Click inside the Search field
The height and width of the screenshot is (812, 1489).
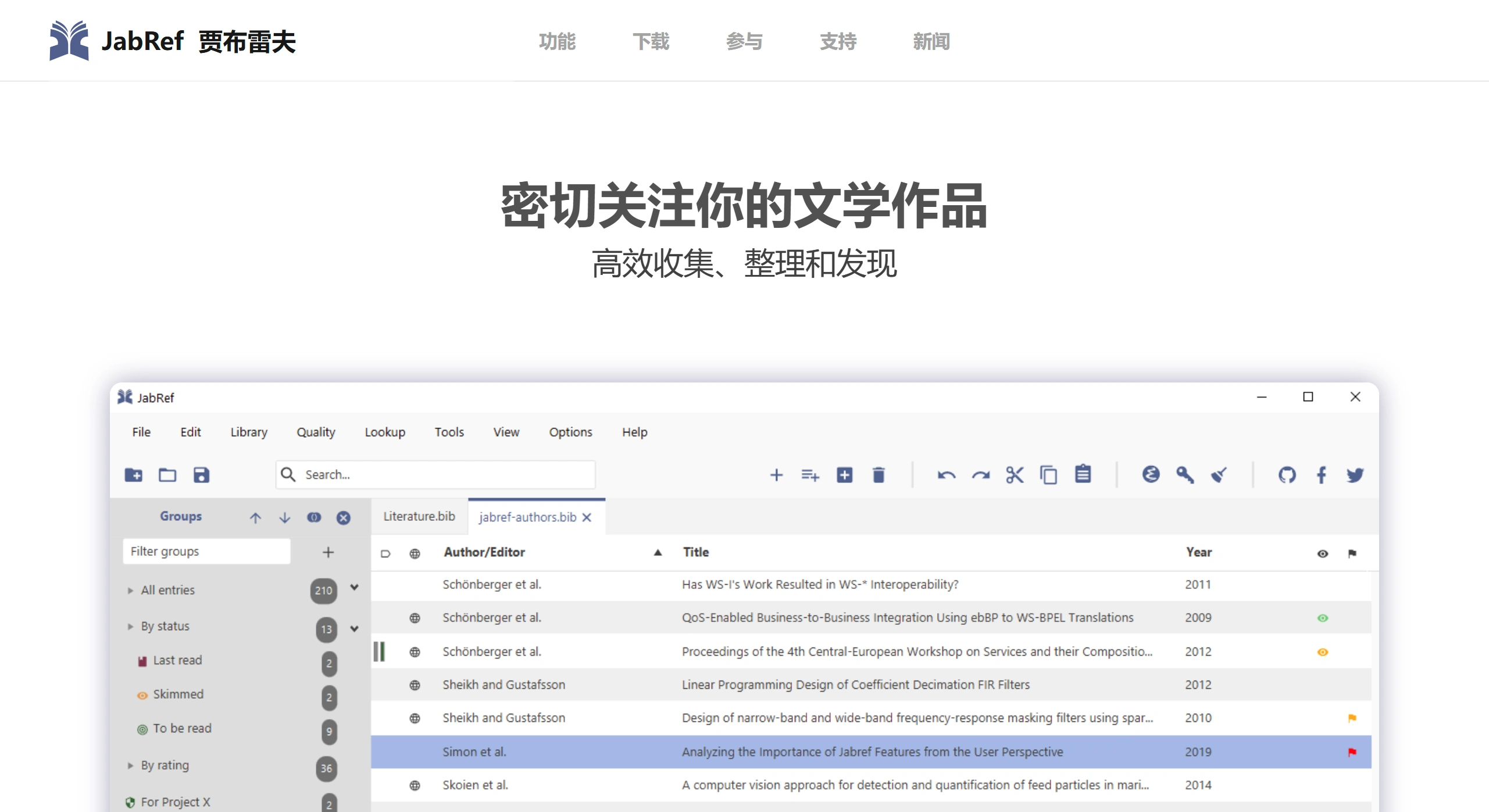436,475
